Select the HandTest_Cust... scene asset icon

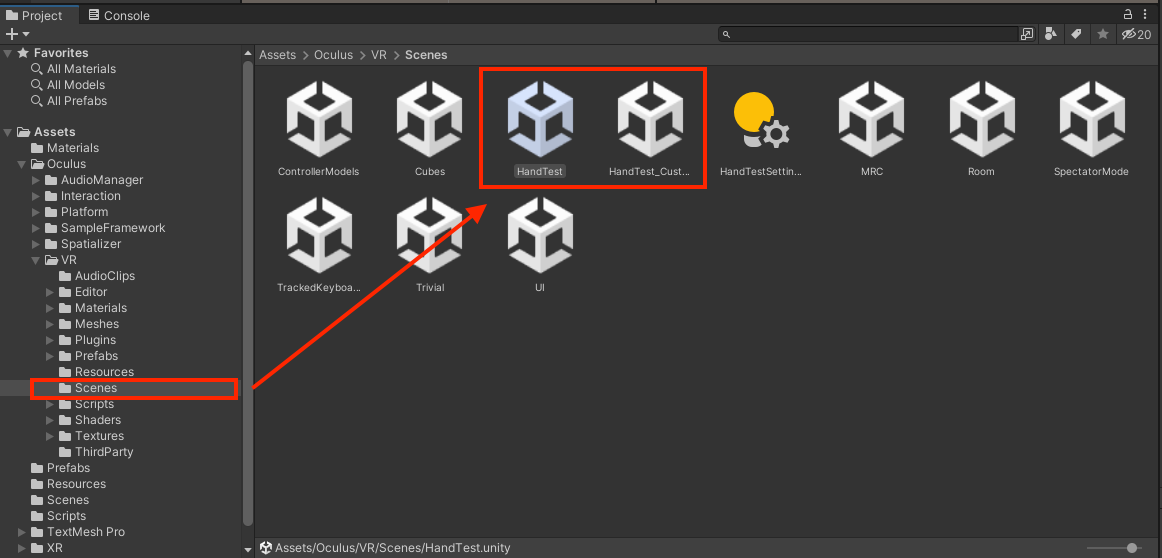(651, 120)
